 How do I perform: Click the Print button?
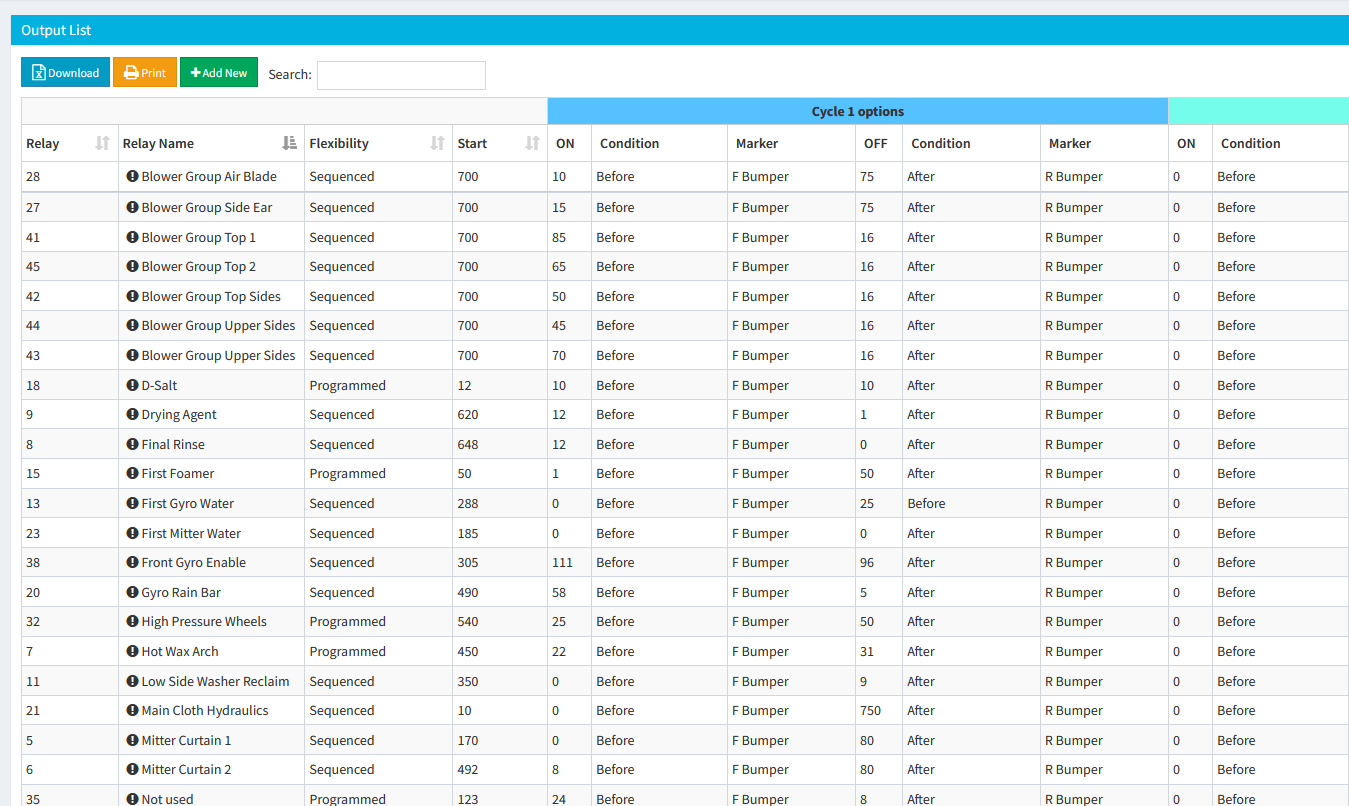click(x=144, y=72)
